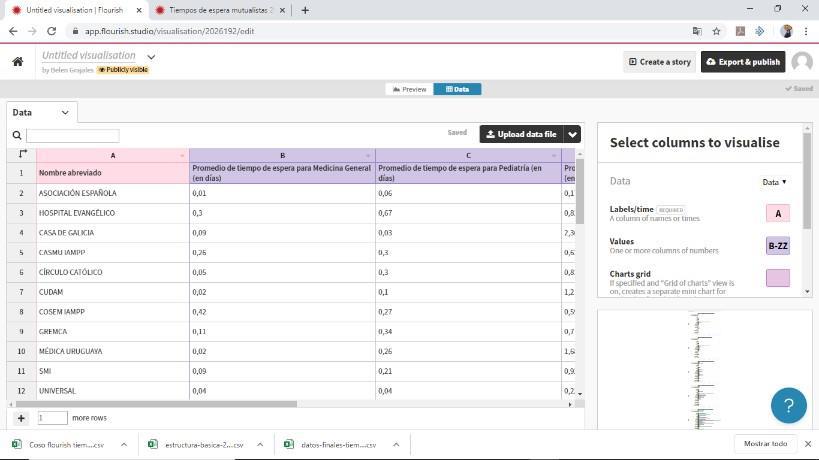
Task: Open column C header dropdown arrow
Action: (x=554, y=156)
